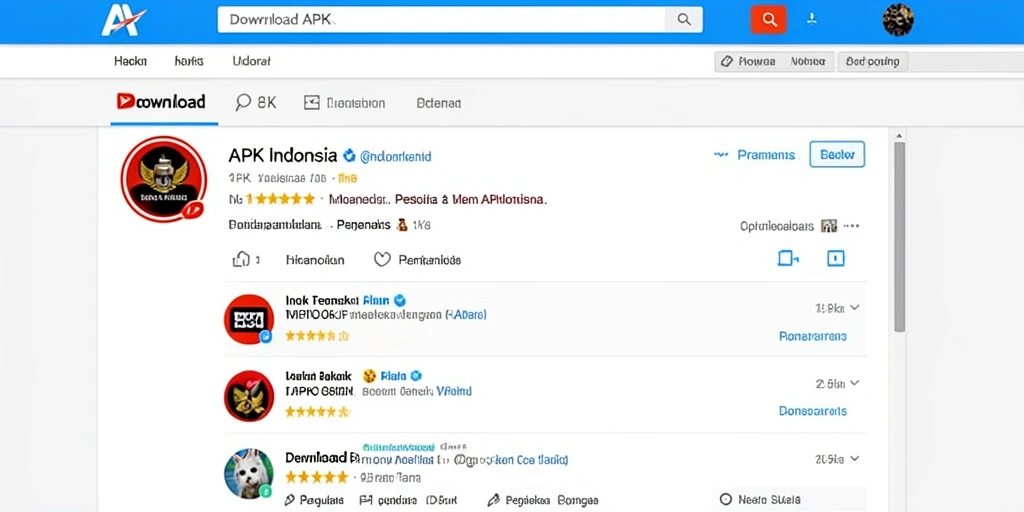Click the icon beside 'Optulecabais'
Screen dimensions: 1024x512
click(x=829, y=226)
